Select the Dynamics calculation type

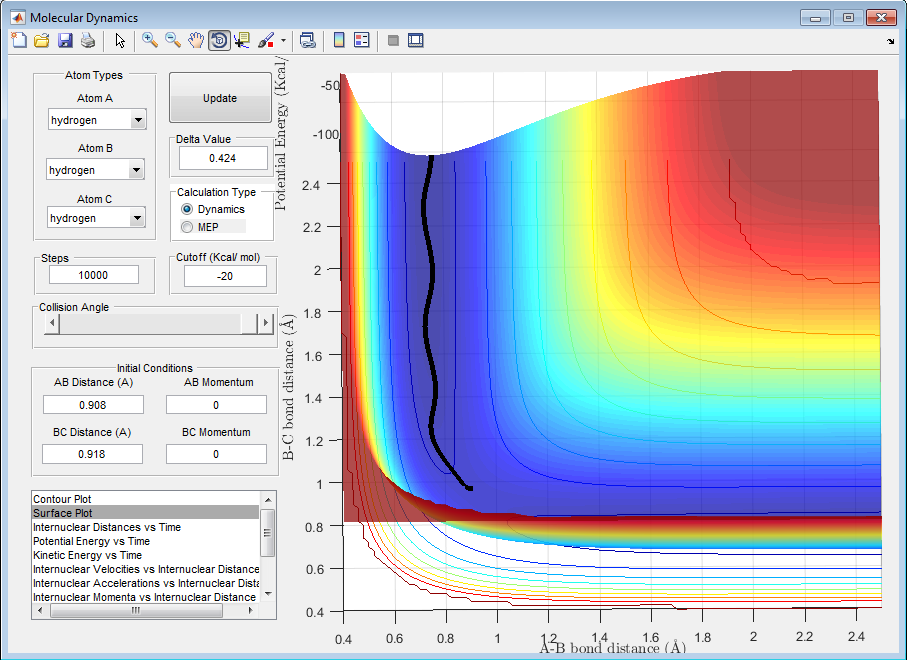187,209
